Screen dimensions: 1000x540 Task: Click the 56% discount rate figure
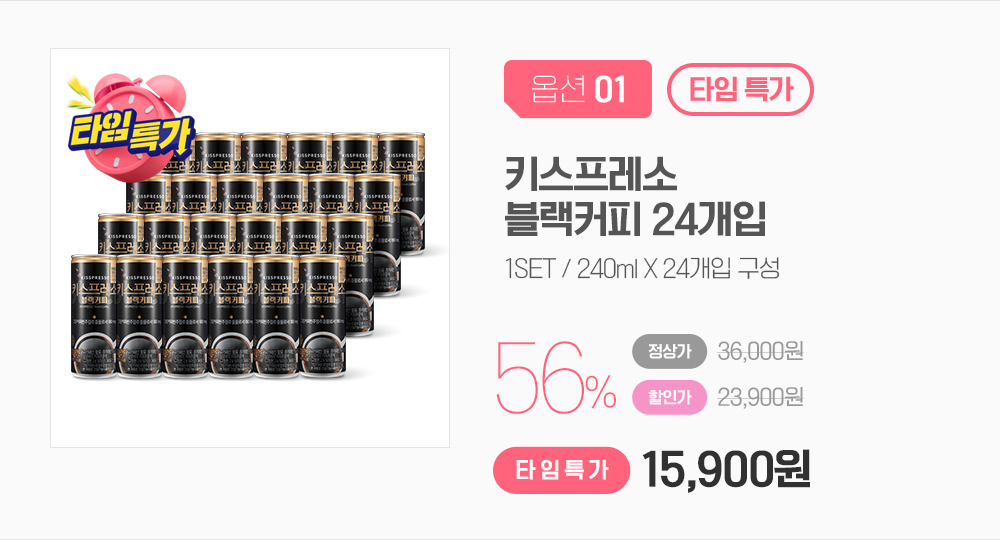555,377
